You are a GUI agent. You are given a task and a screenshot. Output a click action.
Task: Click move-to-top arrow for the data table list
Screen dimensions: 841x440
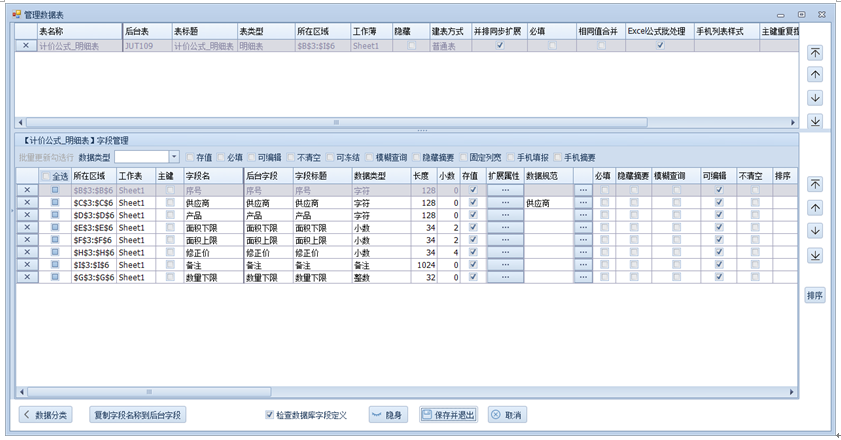tap(815, 53)
